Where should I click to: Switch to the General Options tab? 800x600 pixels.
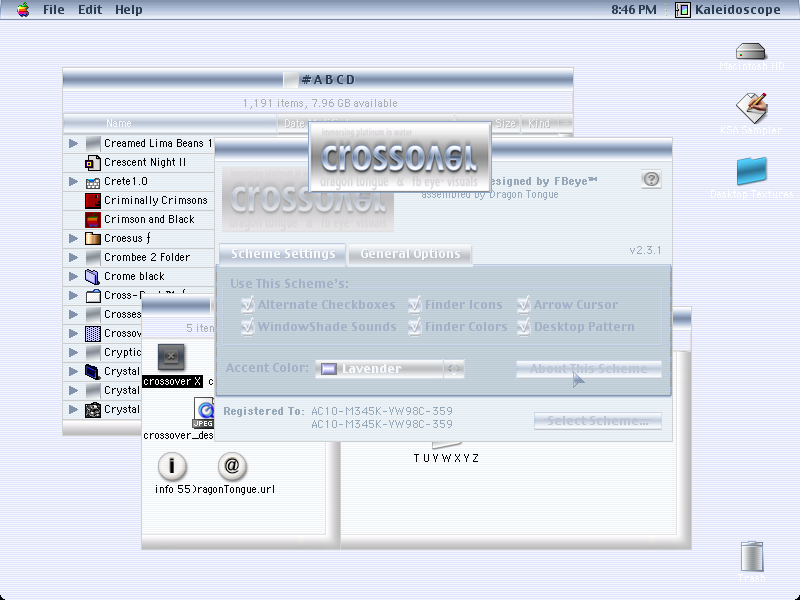pos(410,254)
